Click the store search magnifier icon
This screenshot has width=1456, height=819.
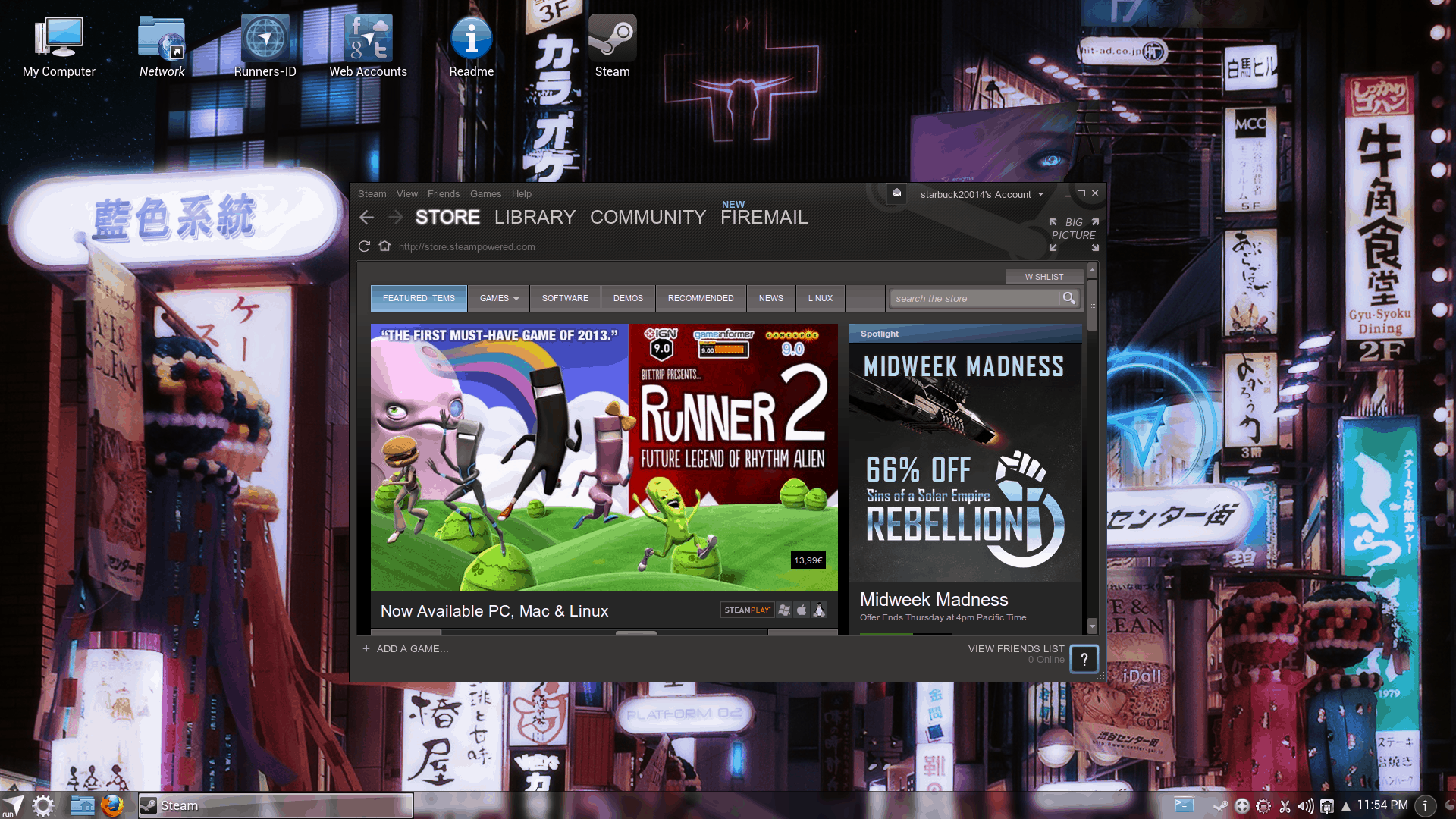[x=1068, y=298]
